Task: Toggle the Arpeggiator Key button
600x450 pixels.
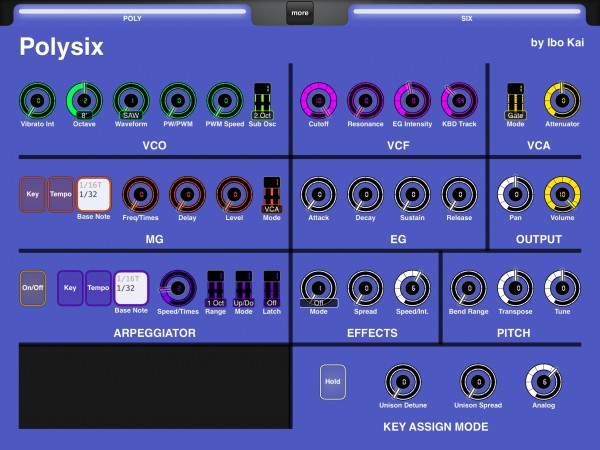Action: (70, 288)
